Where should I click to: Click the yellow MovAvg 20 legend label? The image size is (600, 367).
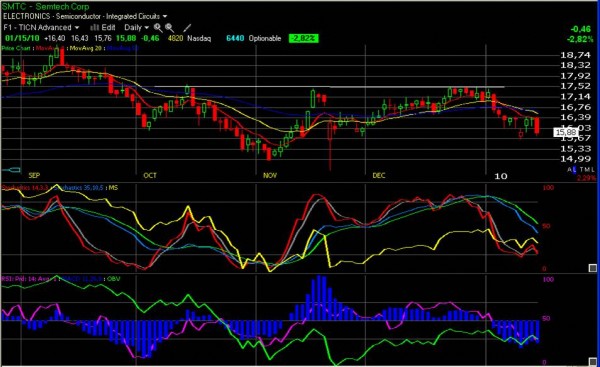pos(86,48)
